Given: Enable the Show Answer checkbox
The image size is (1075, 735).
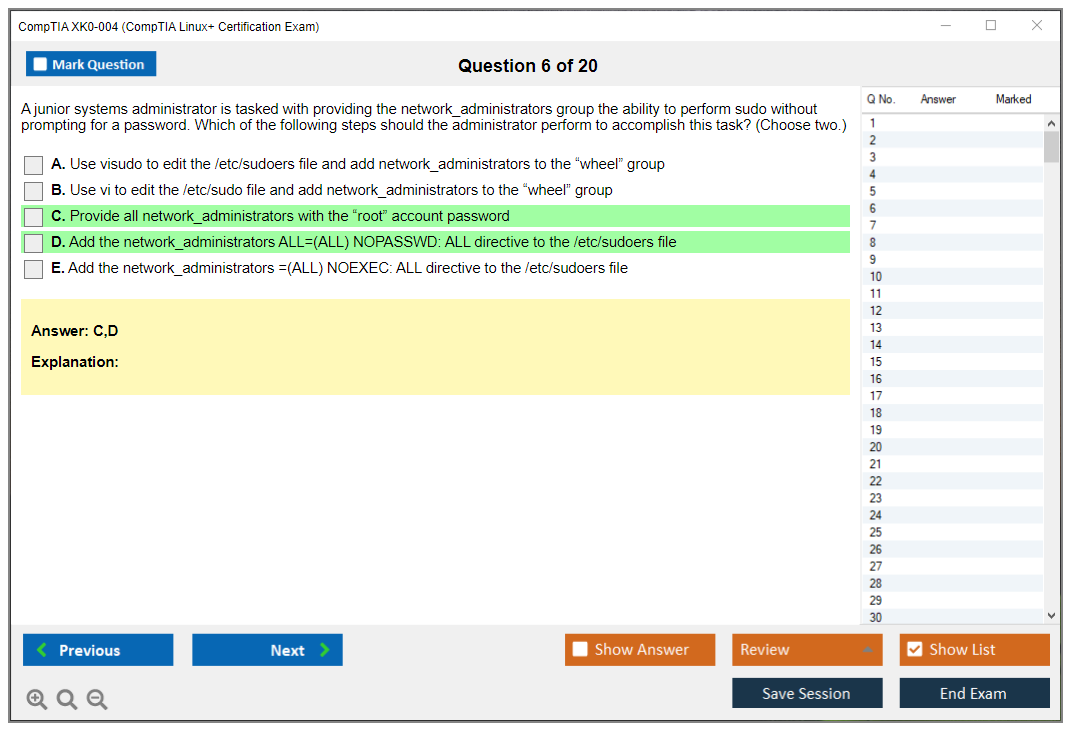Looking at the screenshot, I should pyautogui.click(x=580, y=650).
